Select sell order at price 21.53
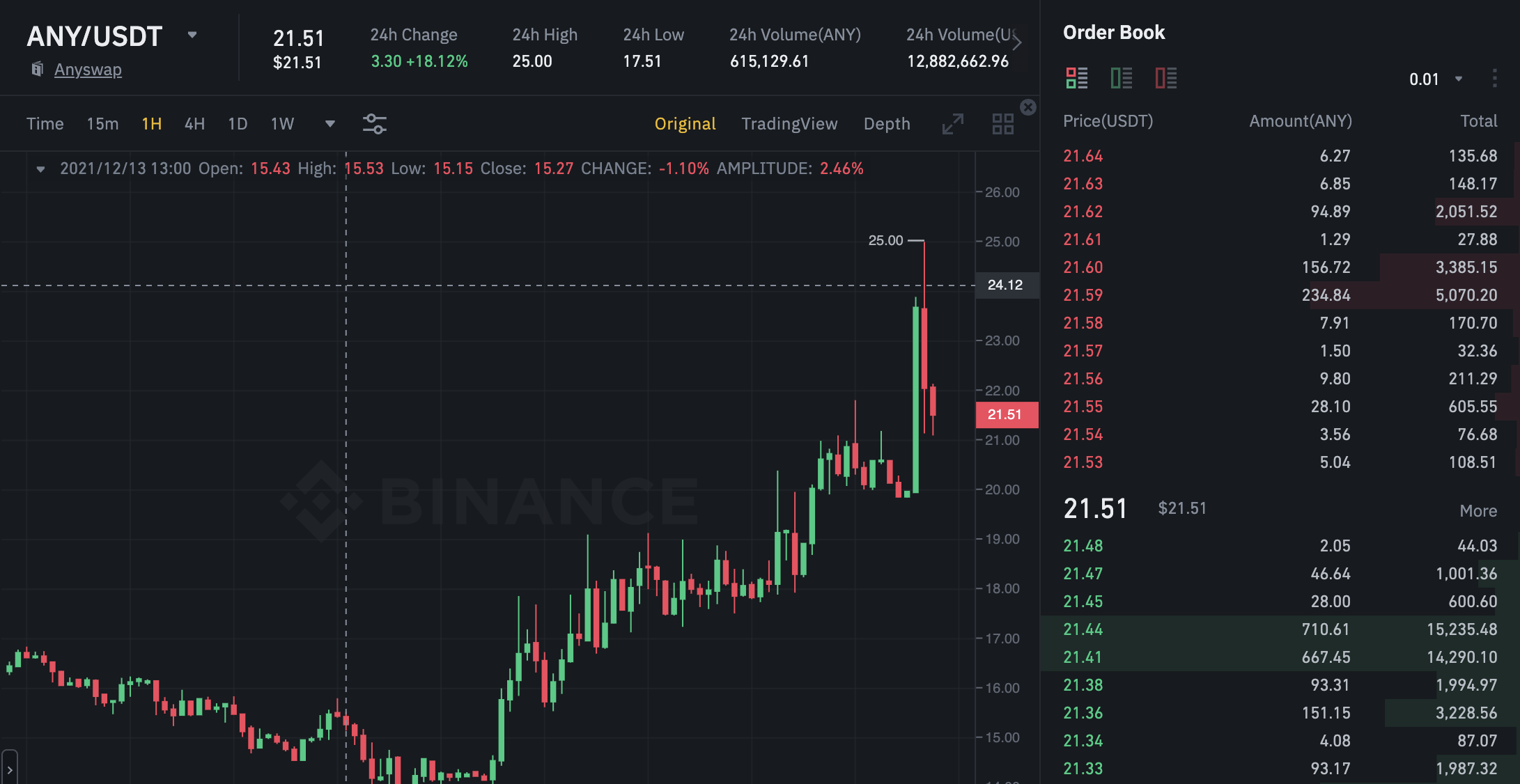 tap(1280, 462)
